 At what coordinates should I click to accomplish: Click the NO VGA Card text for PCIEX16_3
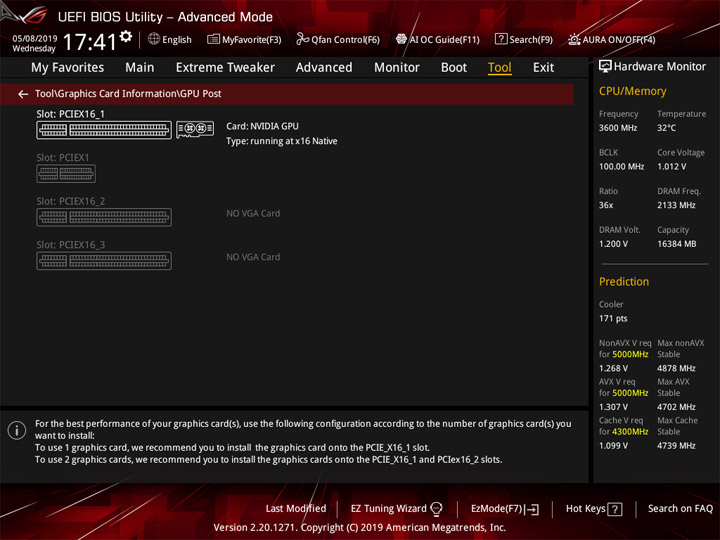[253, 257]
